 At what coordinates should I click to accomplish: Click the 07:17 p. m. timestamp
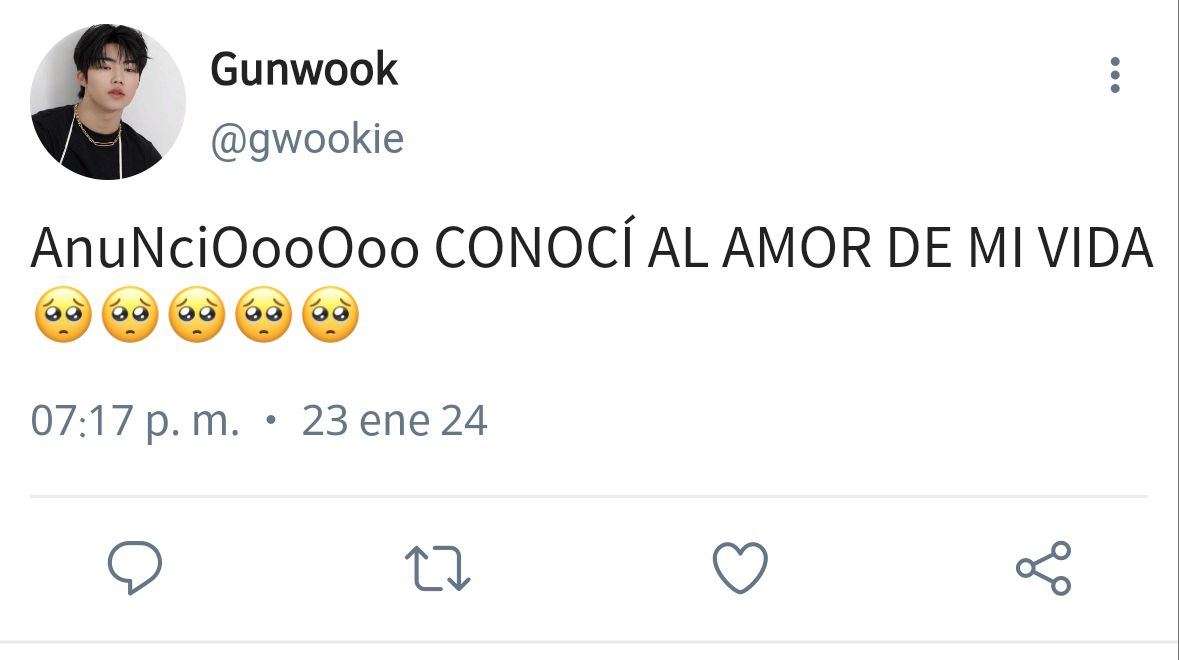135,421
